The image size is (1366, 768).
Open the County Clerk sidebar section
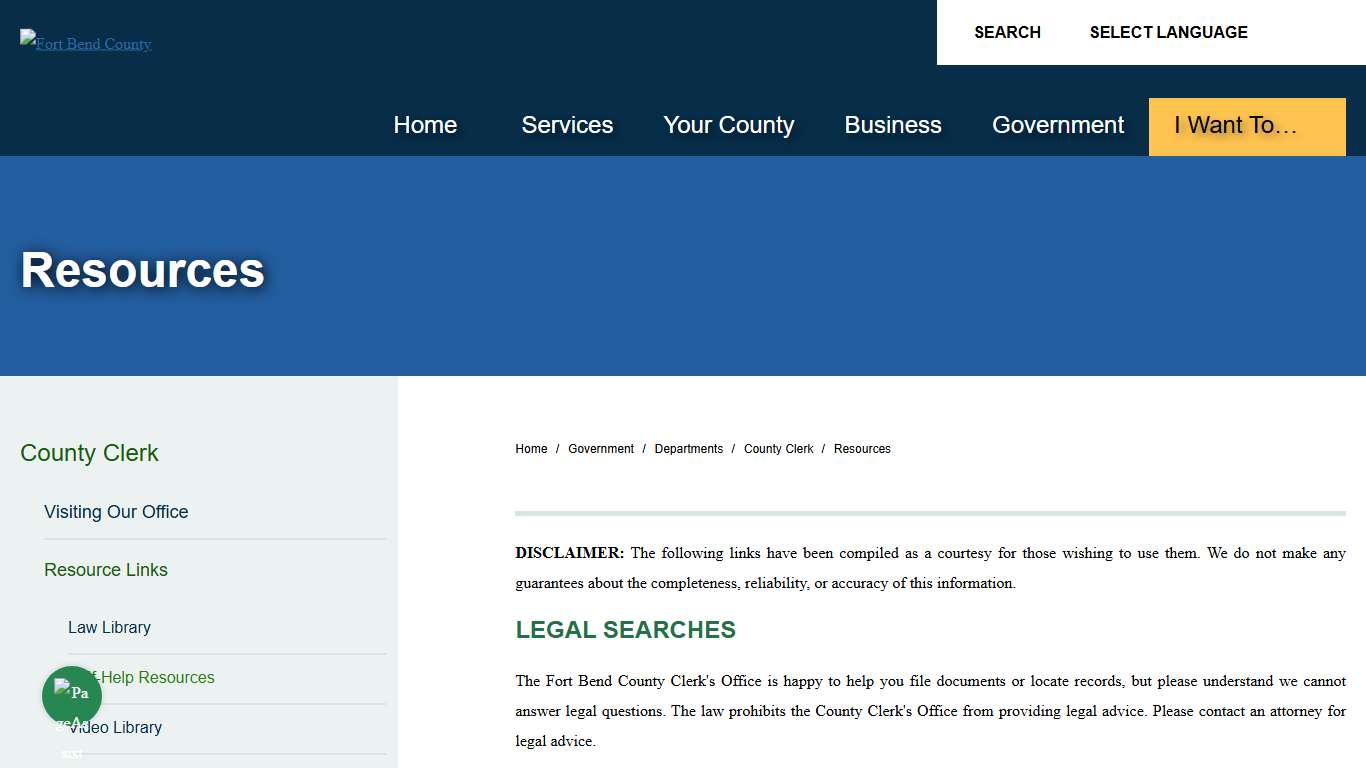click(x=89, y=453)
